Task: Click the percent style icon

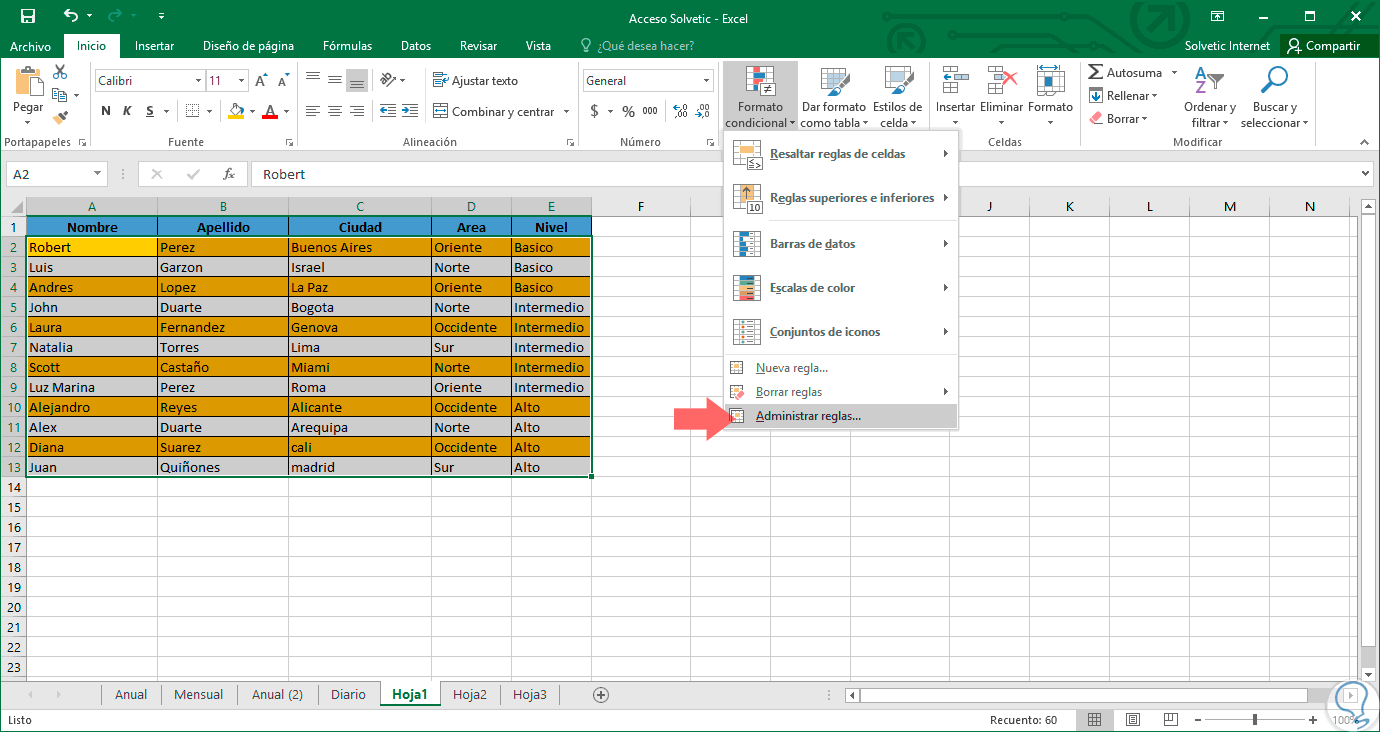Action: coord(628,111)
